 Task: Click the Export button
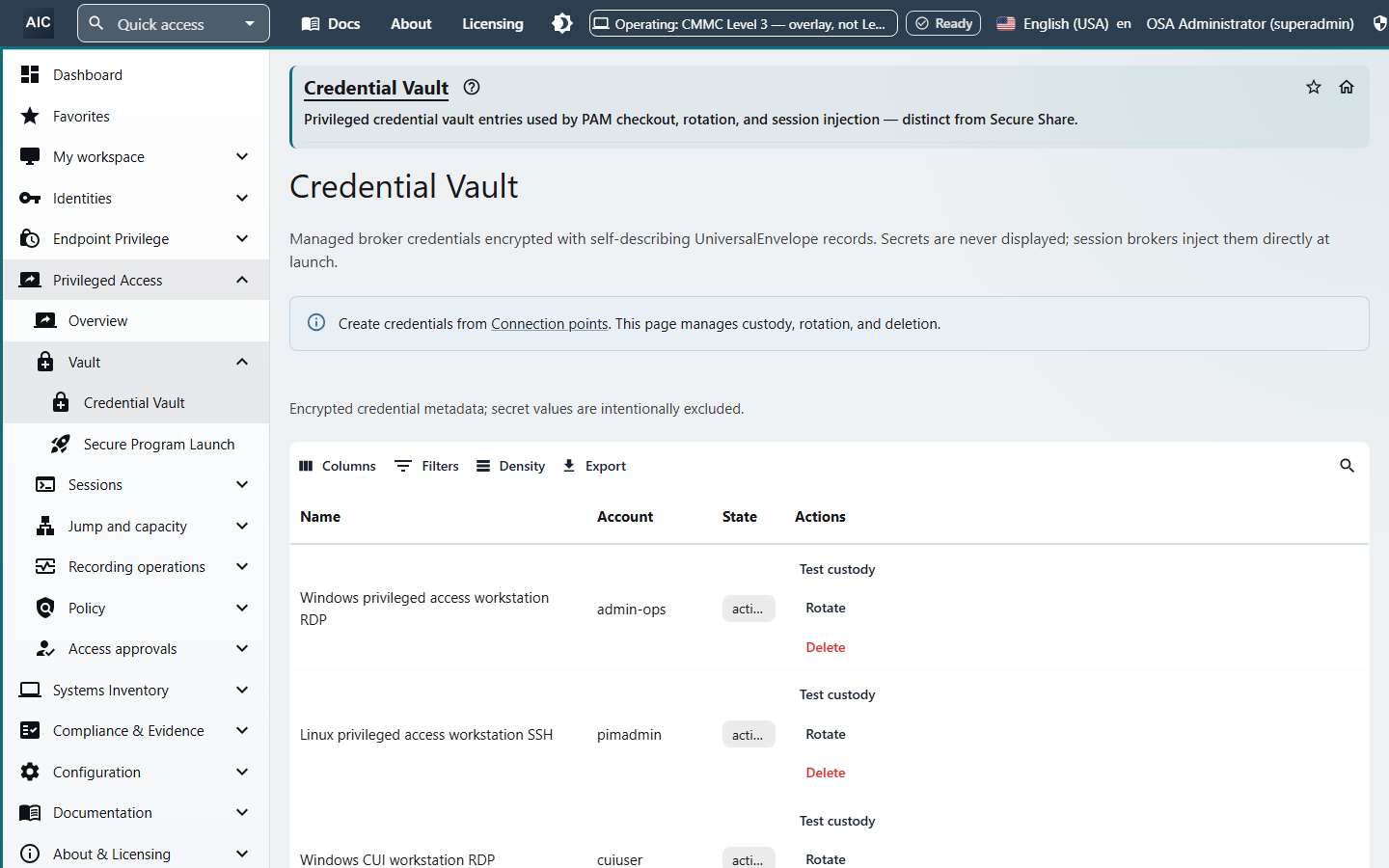point(594,466)
